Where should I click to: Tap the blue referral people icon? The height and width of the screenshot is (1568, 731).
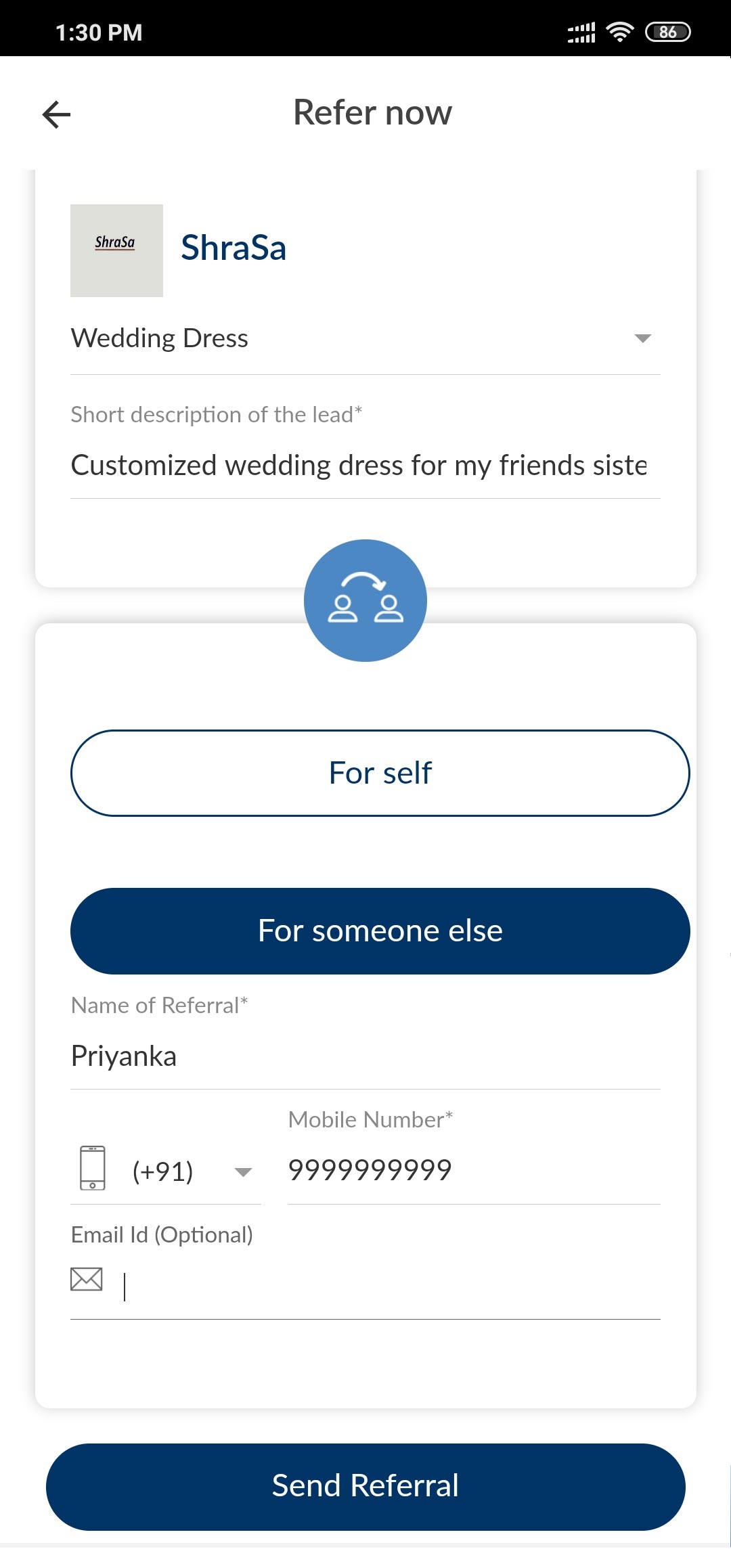365,600
